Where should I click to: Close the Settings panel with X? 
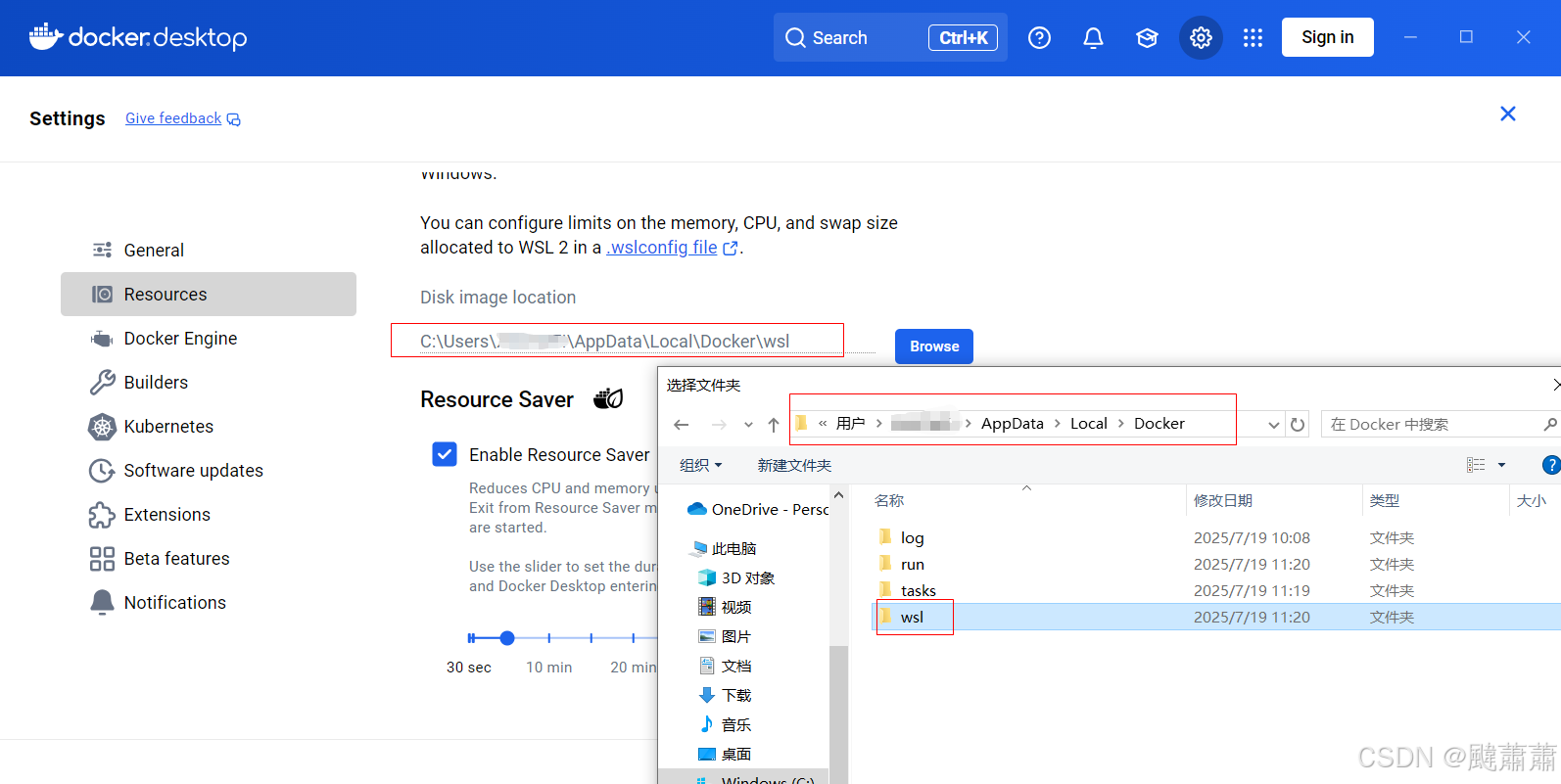click(1508, 114)
